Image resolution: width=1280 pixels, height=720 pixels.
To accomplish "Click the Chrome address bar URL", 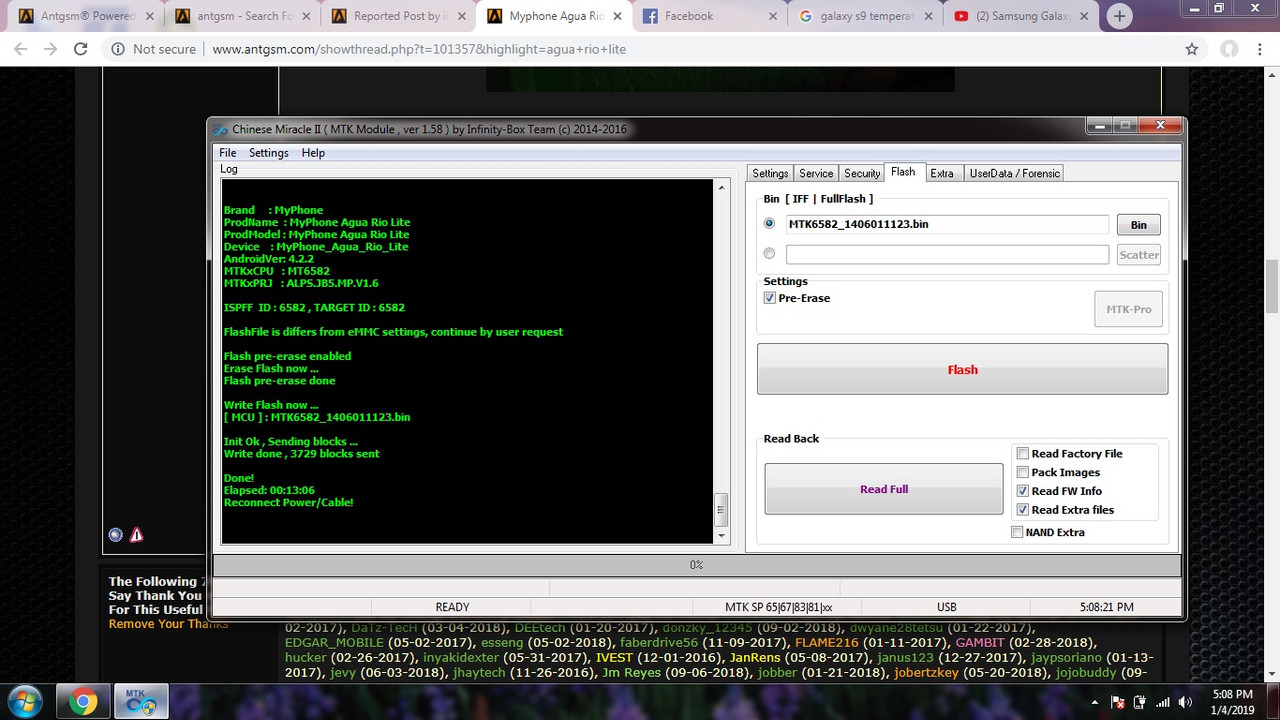I will (419, 49).
